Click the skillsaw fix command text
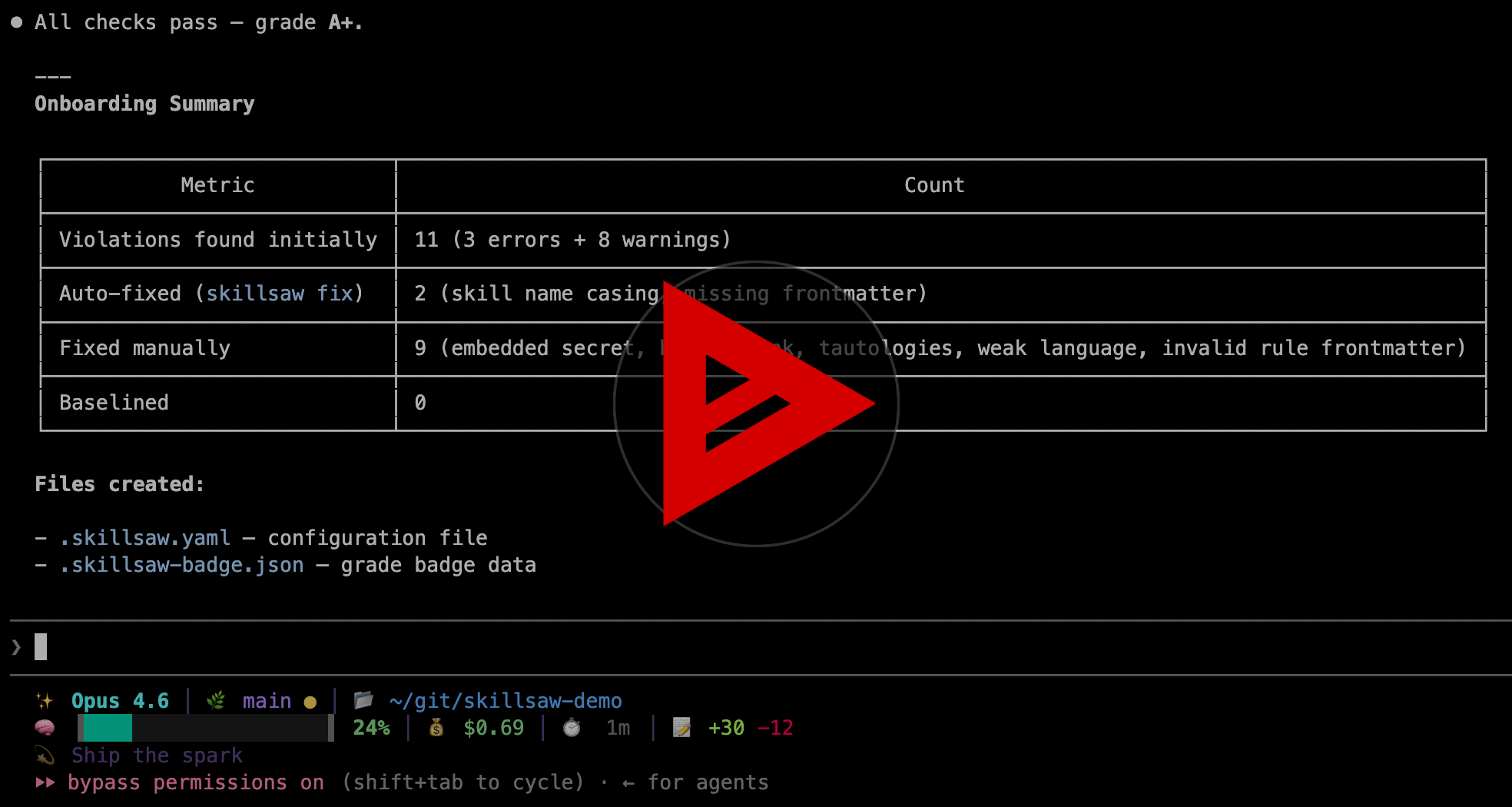This screenshot has height=807, width=1512. 280,294
